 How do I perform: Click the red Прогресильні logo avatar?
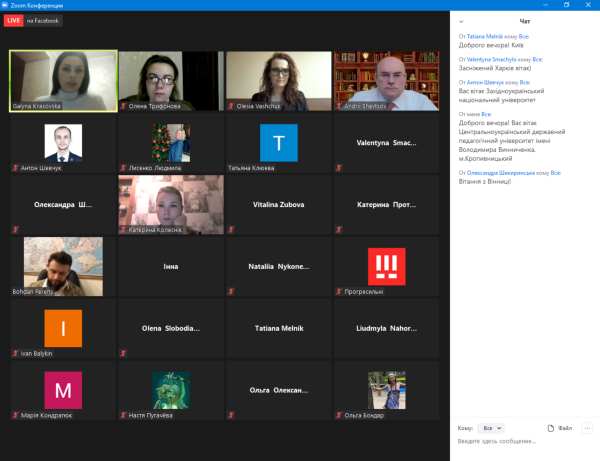pyautogui.click(x=386, y=265)
